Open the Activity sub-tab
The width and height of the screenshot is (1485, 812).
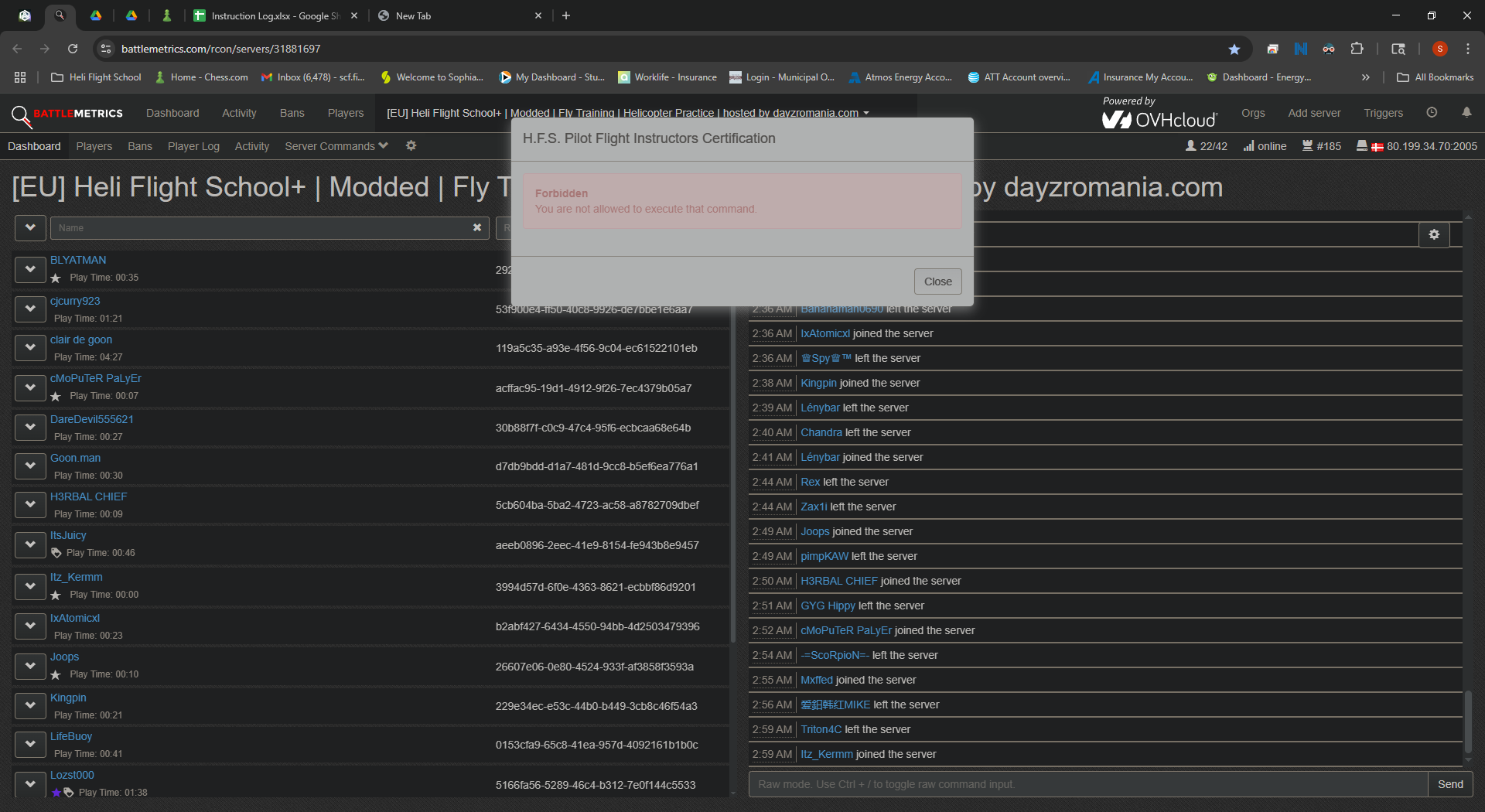252,146
